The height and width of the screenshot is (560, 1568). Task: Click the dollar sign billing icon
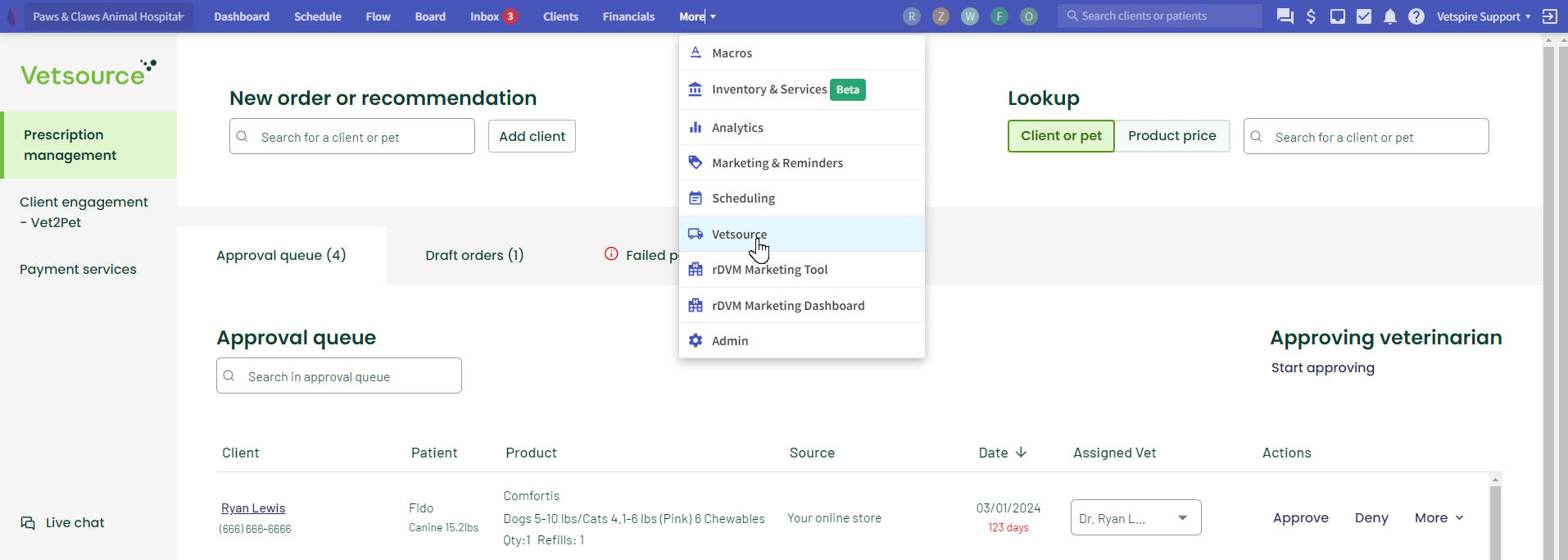[x=1311, y=16]
